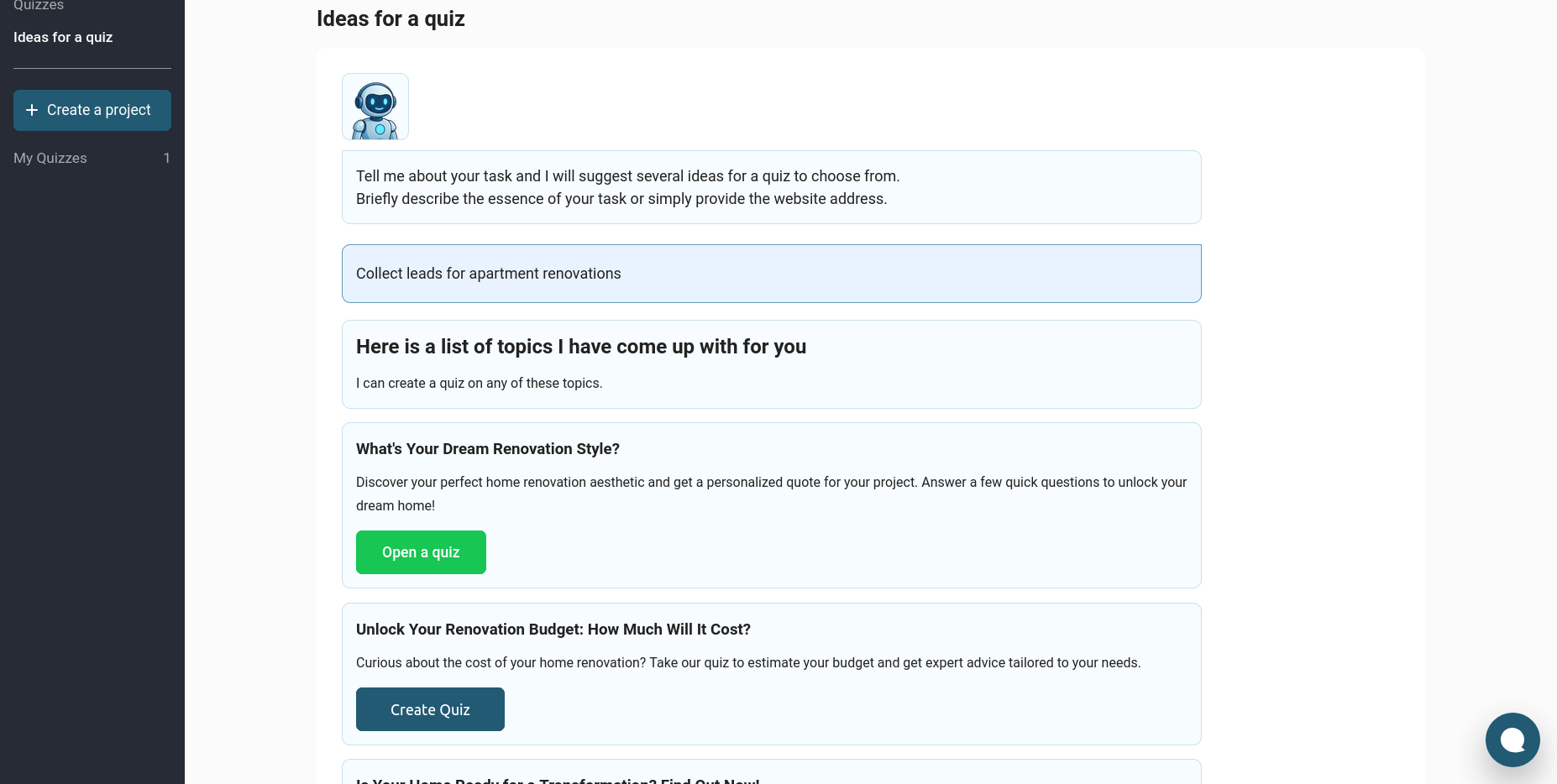Image resolution: width=1557 pixels, height=784 pixels.
Task: Click the list of topics heading
Action: (x=581, y=347)
